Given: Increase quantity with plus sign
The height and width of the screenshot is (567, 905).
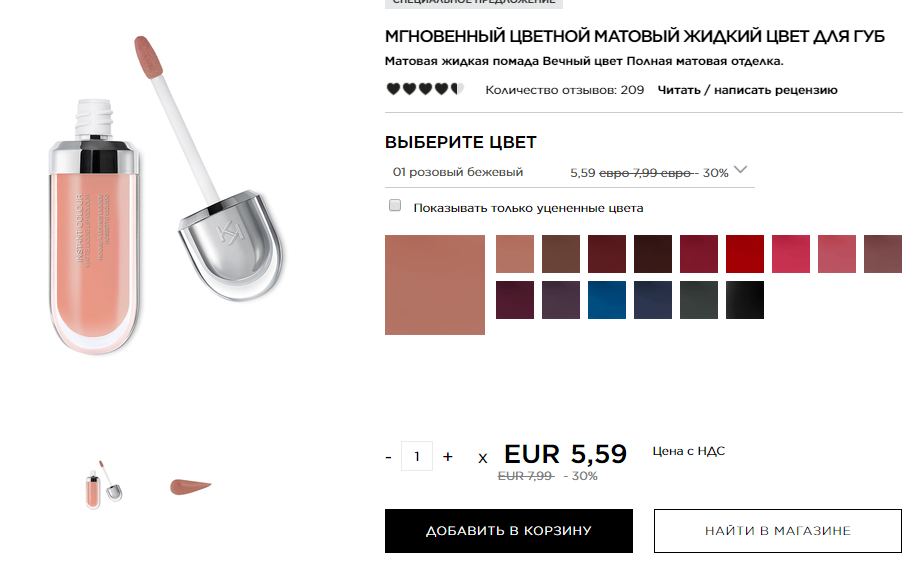Looking at the screenshot, I should tap(447, 457).
